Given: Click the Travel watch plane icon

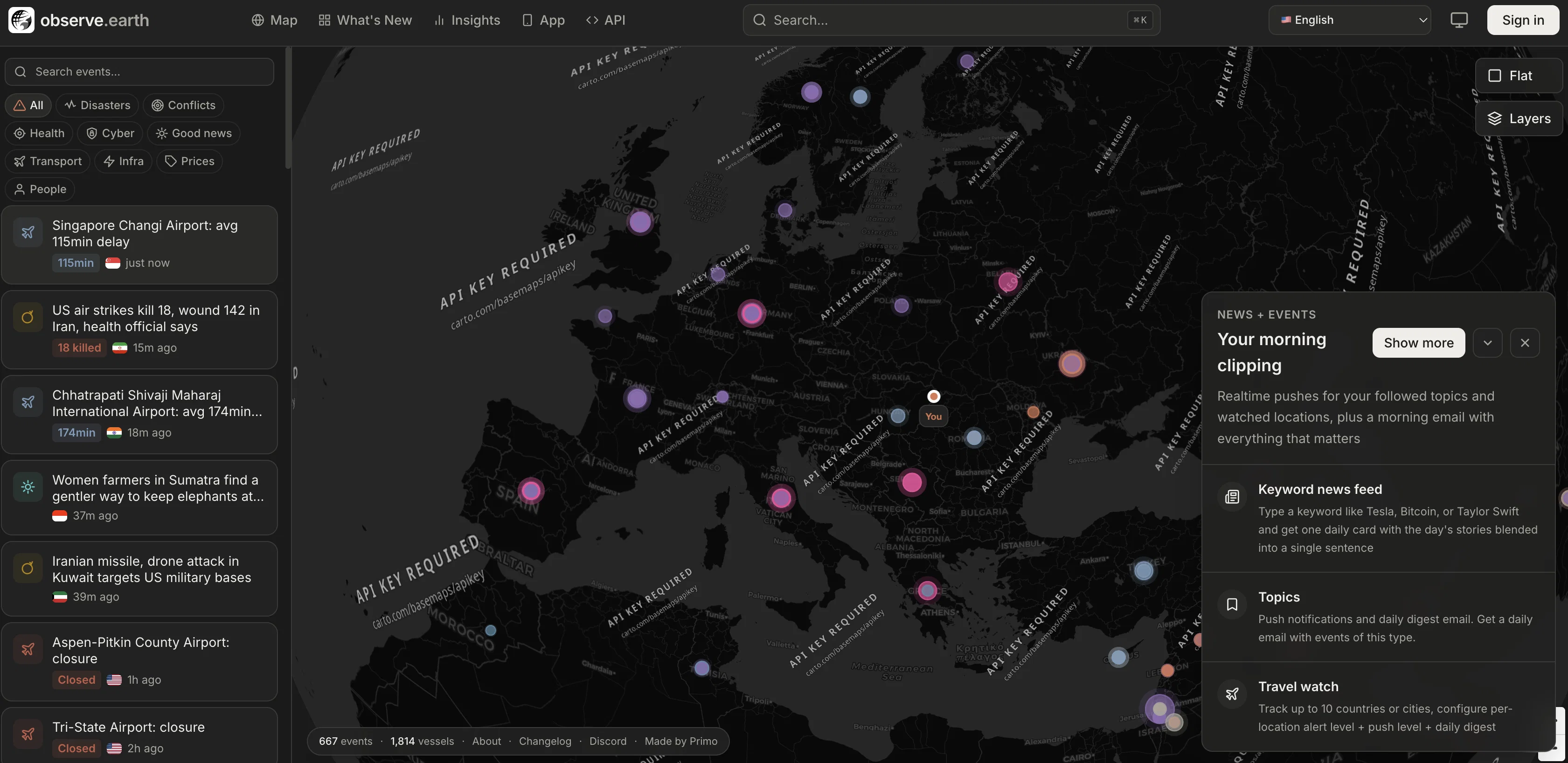Looking at the screenshot, I should tap(1232, 694).
